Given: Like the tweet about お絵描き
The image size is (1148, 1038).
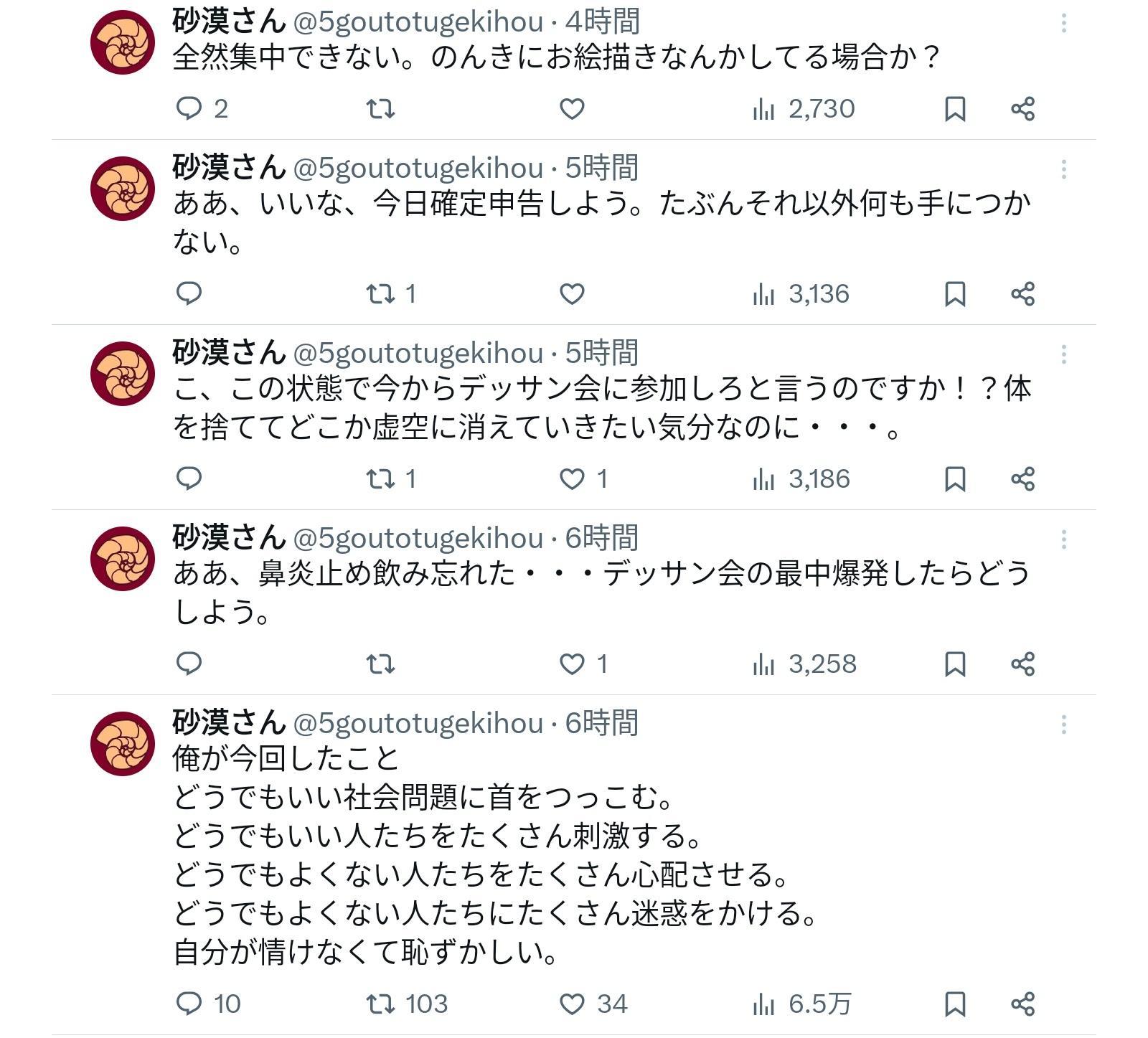Looking at the screenshot, I should pyautogui.click(x=572, y=109).
